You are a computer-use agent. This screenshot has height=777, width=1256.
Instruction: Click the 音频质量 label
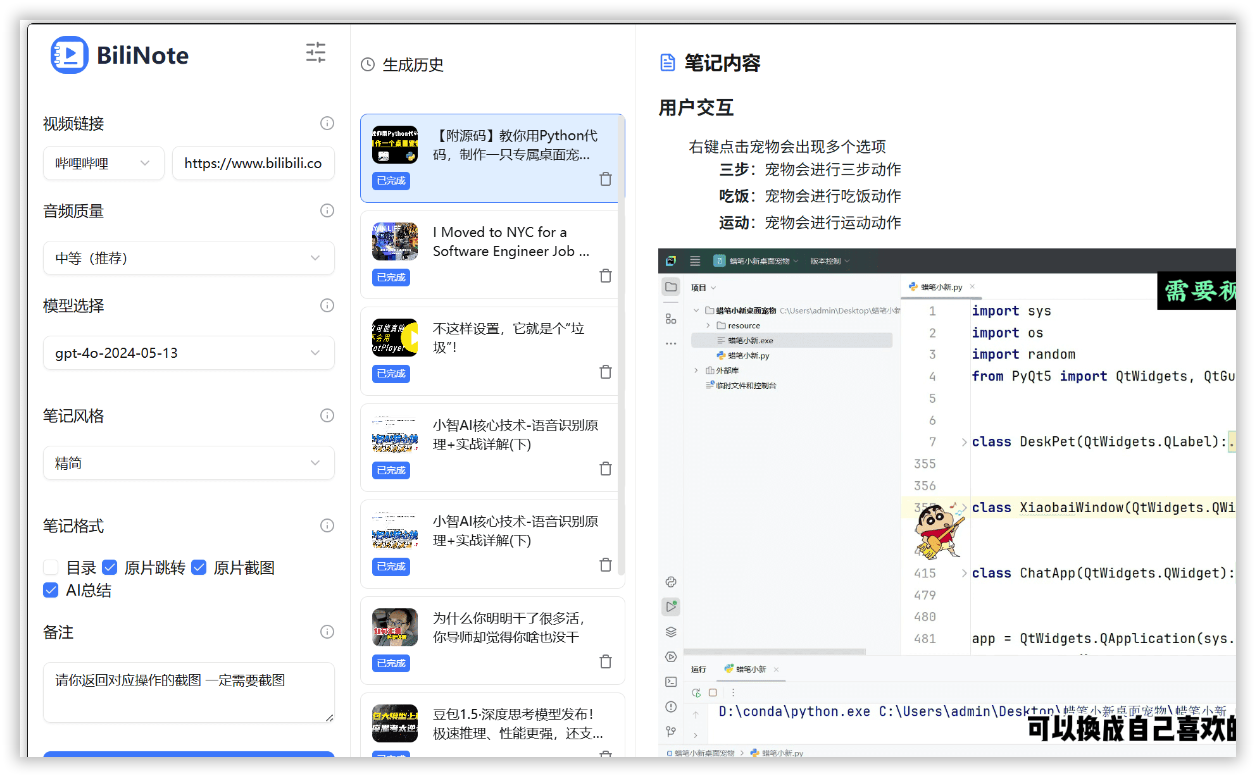(x=73, y=211)
